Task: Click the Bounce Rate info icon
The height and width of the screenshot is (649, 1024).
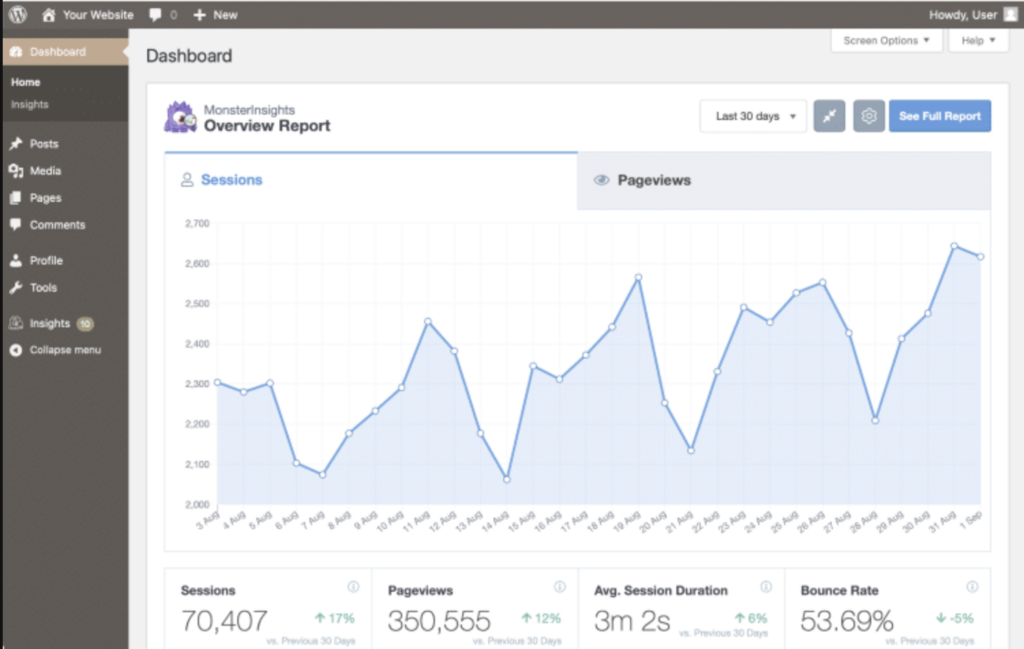Action: [972, 587]
